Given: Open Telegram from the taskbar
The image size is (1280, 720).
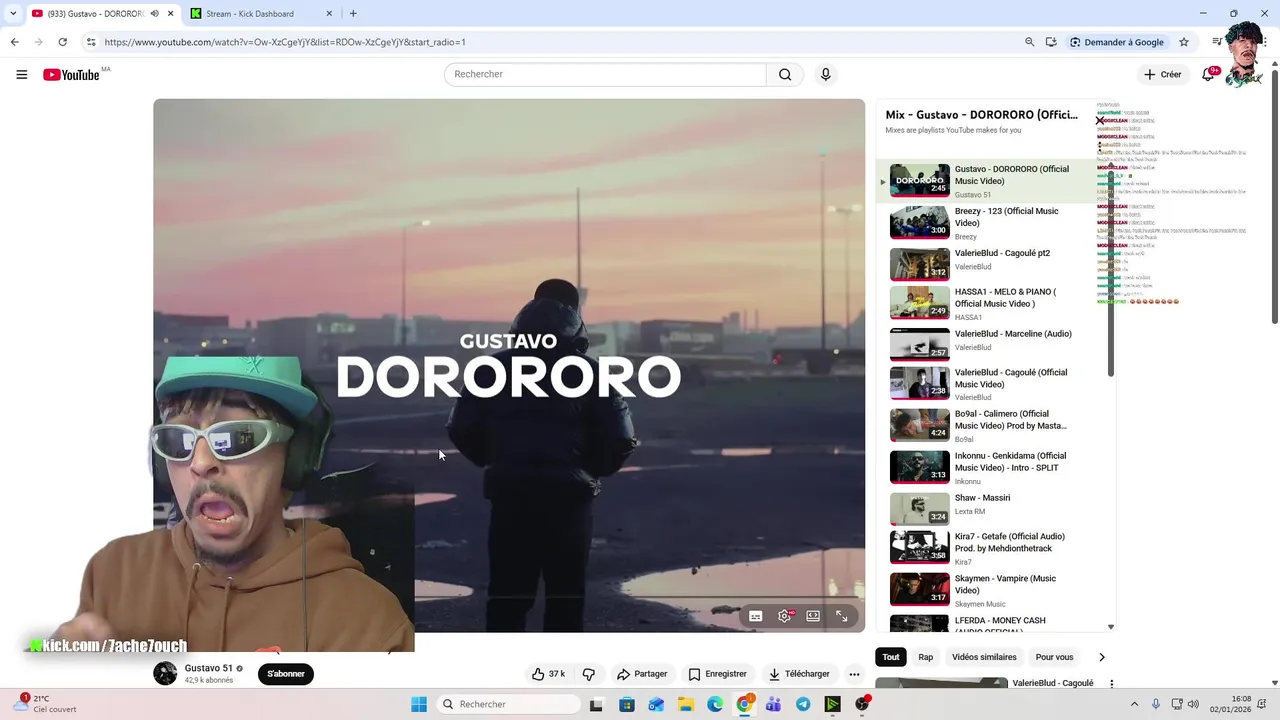Looking at the screenshot, I should pos(803,704).
